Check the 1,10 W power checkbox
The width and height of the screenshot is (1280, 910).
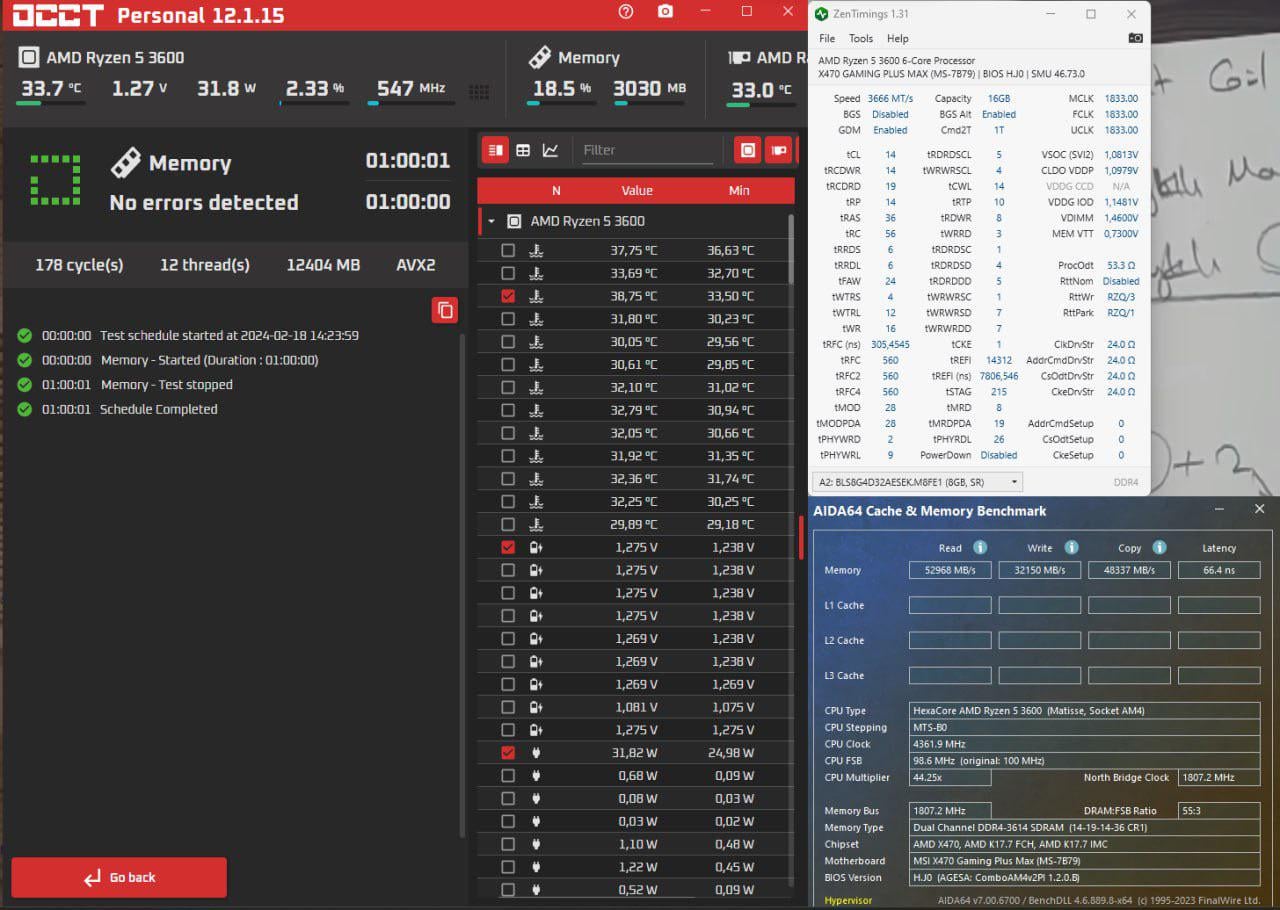click(x=508, y=844)
